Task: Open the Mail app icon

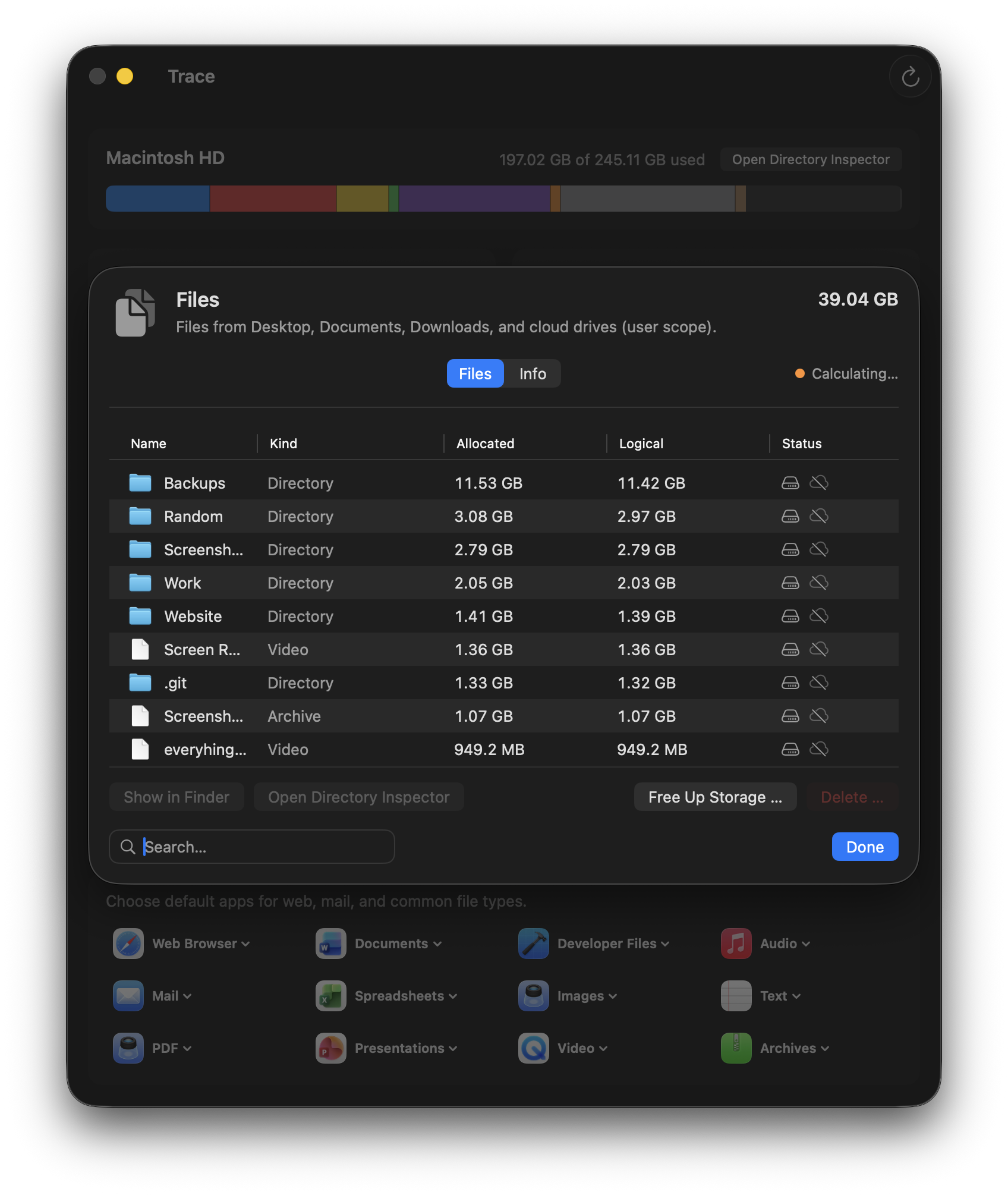Action: coord(127,996)
